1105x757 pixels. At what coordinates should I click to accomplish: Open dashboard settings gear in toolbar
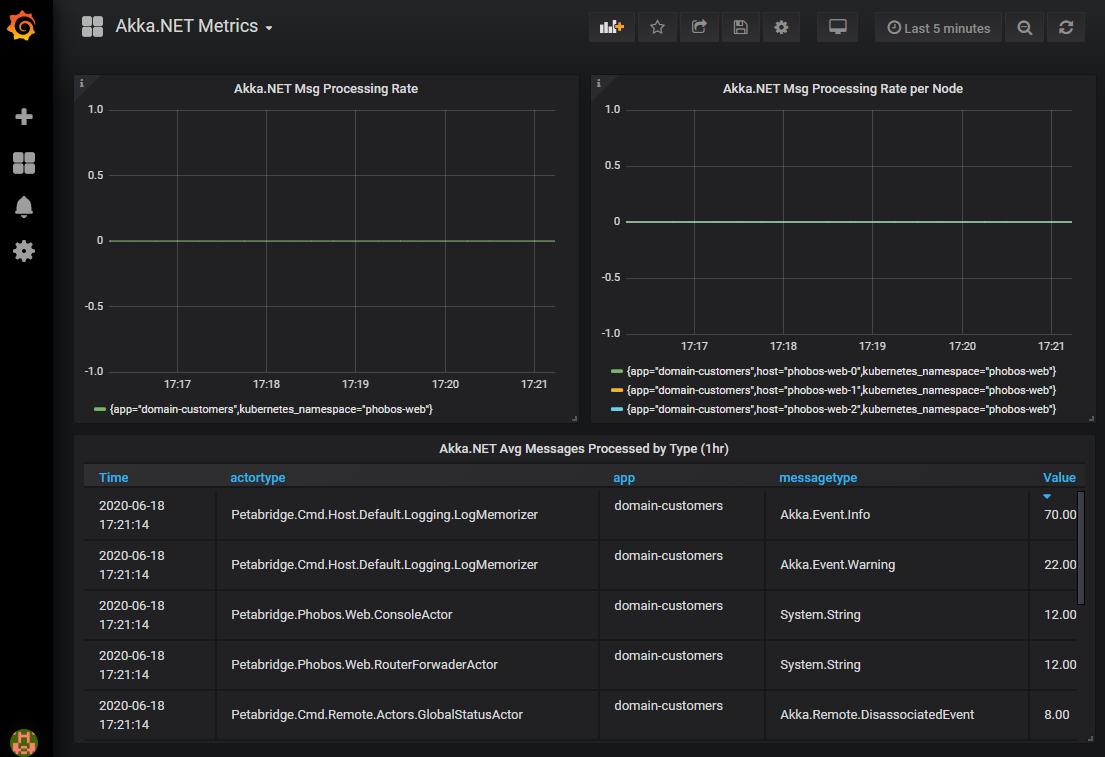(781, 27)
